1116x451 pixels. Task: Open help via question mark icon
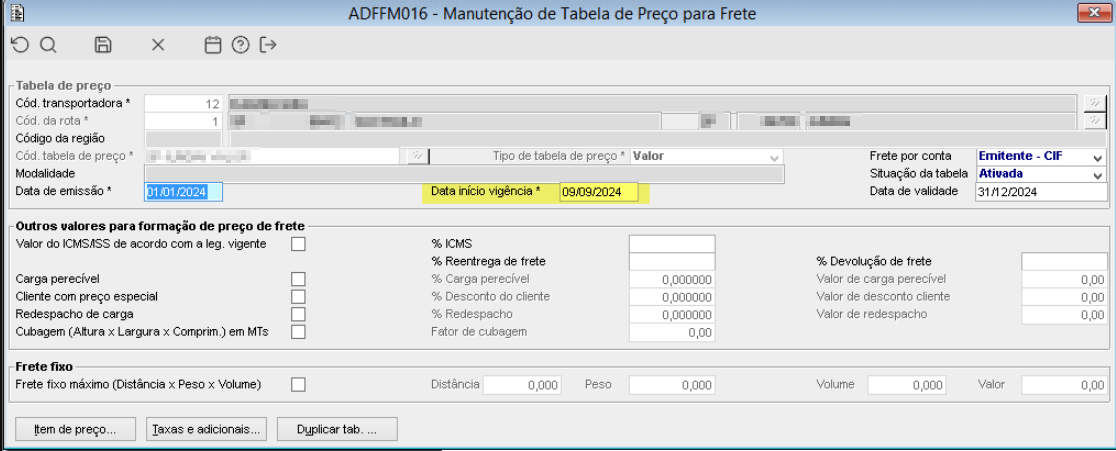tap(241, 45)
